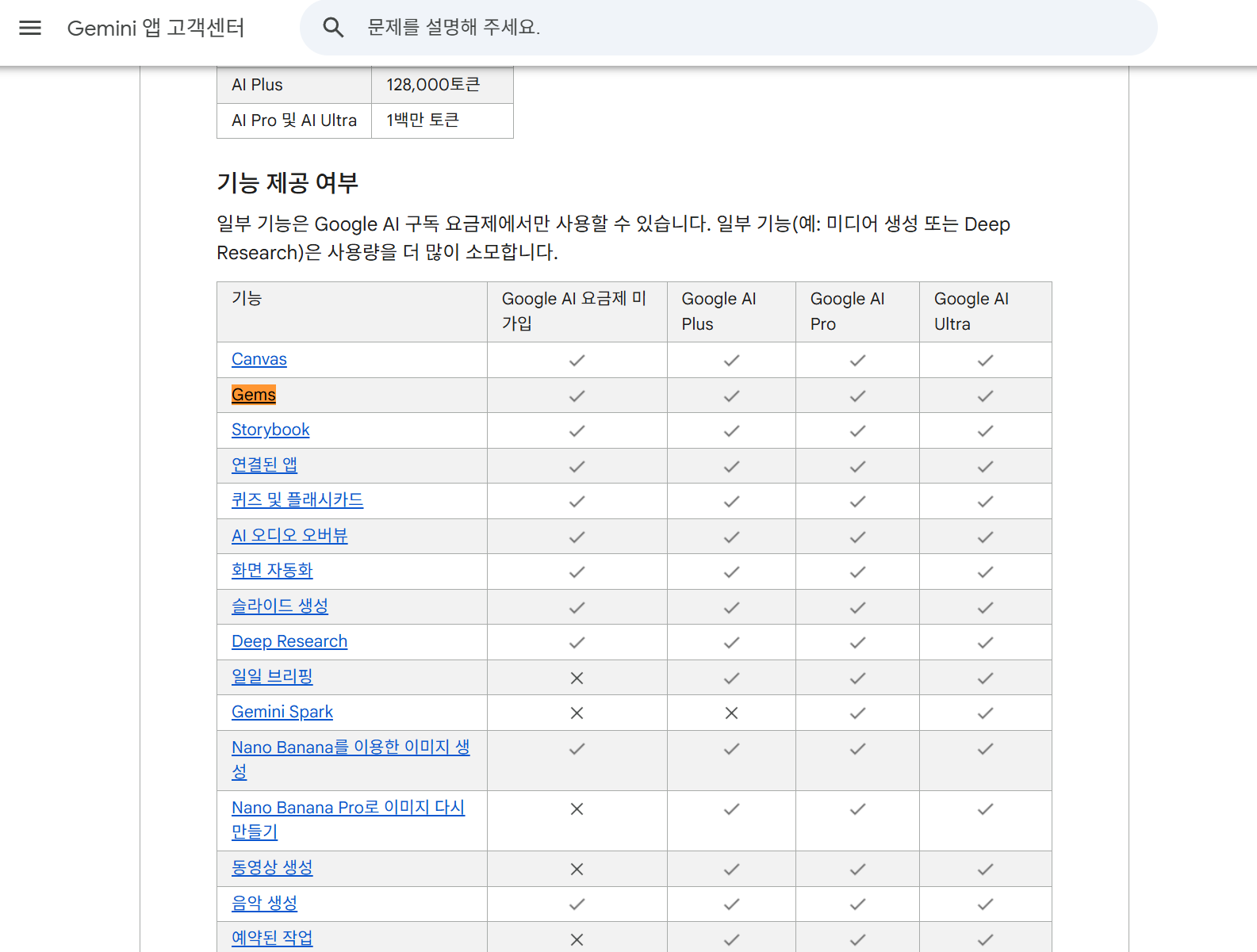Open the 화면 자동화 link
The image size is (1257, 952).
272,571
